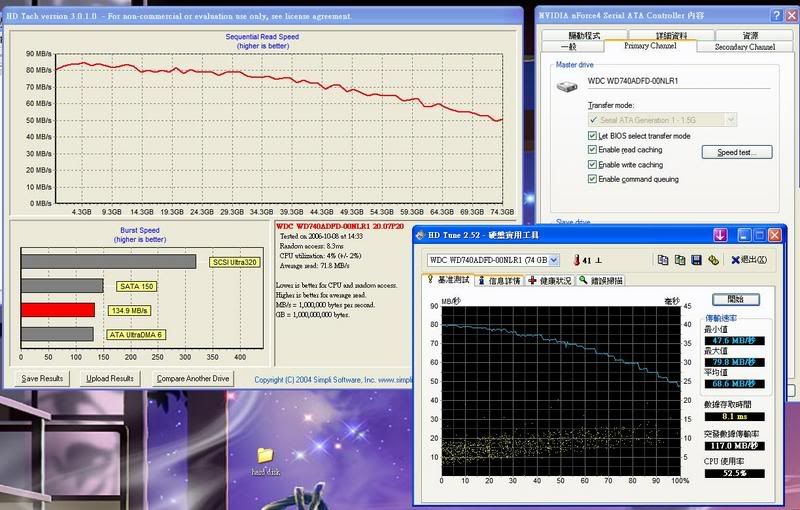Toggle Enable read caching checkbox

pos(592,149)
